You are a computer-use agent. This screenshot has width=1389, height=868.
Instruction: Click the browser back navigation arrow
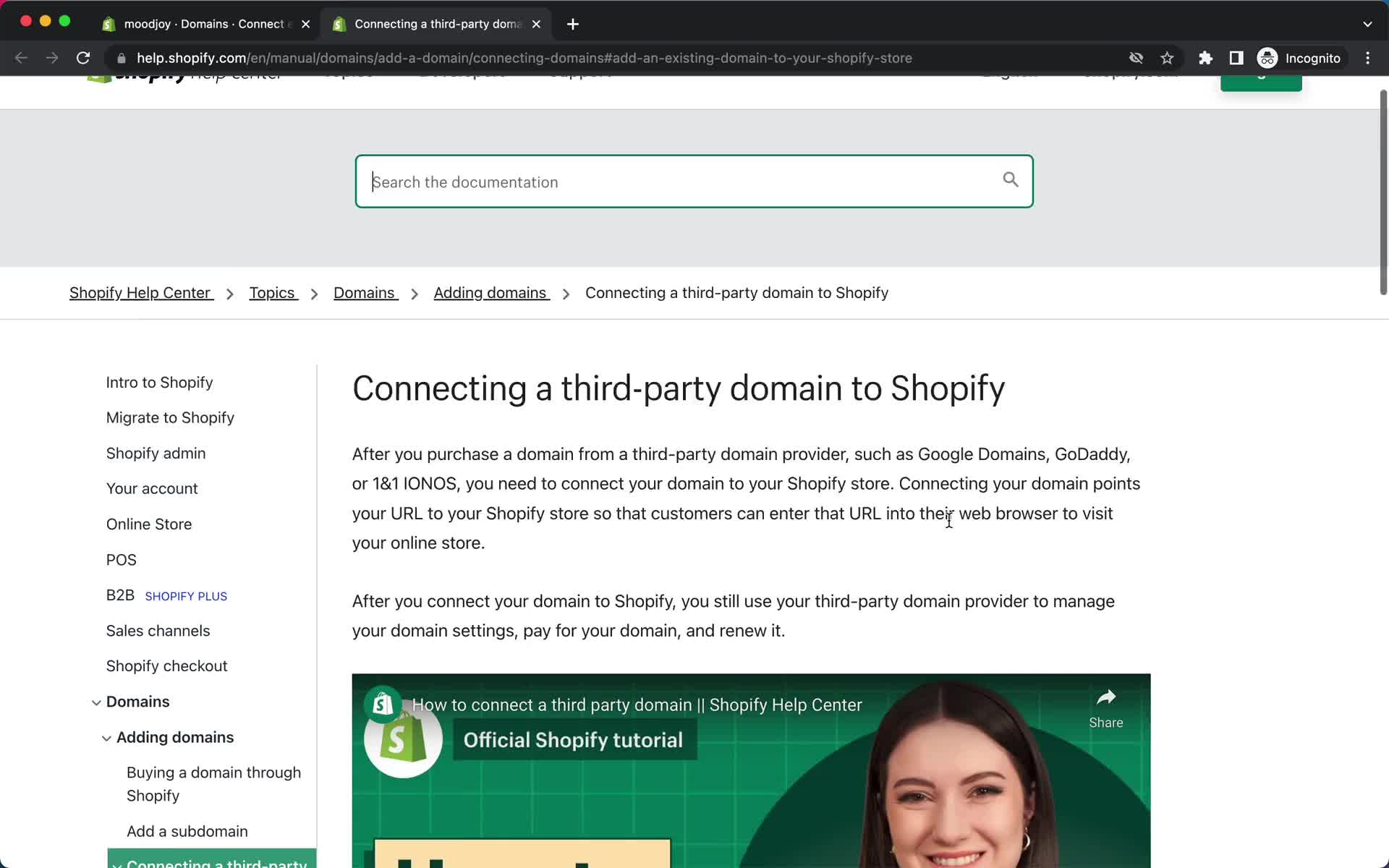(20, 58)
